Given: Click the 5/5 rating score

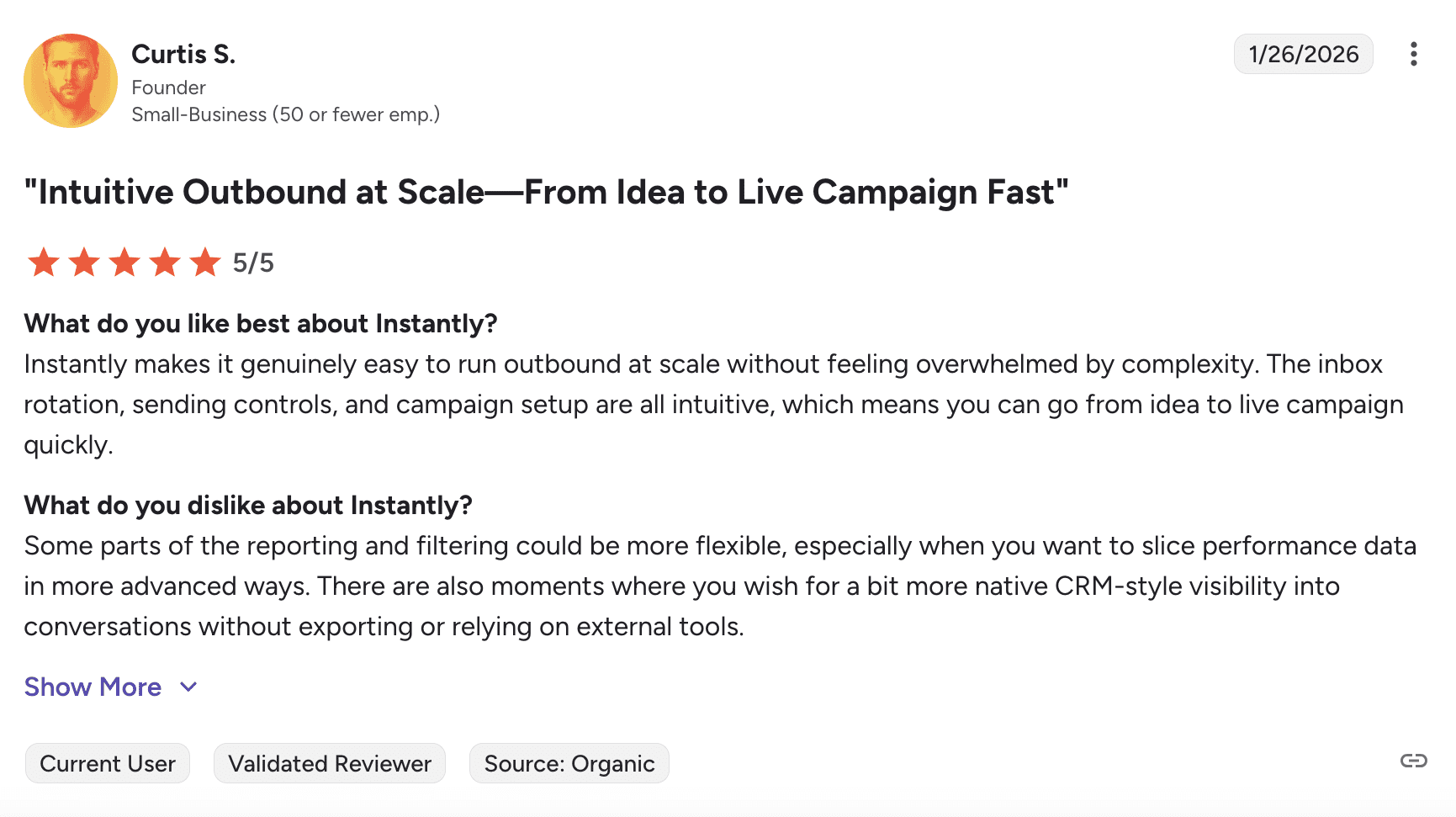Looking at the screenshot, I should (x=253, y=263).
